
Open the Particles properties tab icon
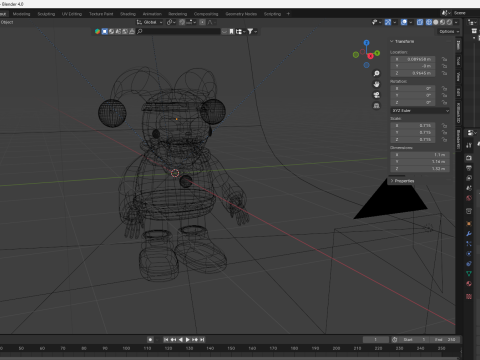coord(469,244)
